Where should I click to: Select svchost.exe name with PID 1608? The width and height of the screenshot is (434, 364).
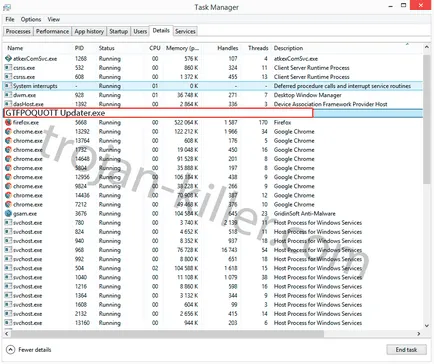point(28,305)
